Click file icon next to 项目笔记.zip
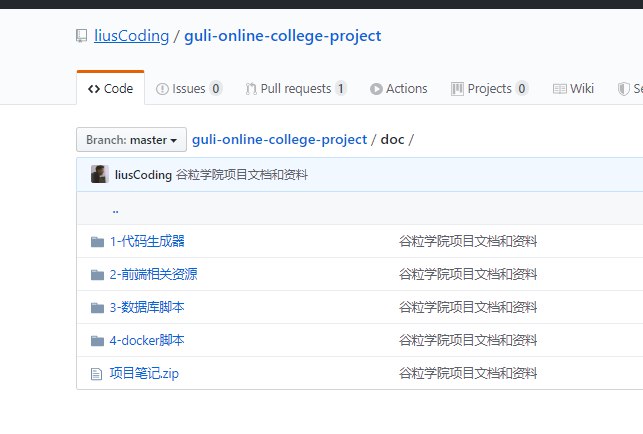Viewport: 643px width, 434px height. [96, 374]
